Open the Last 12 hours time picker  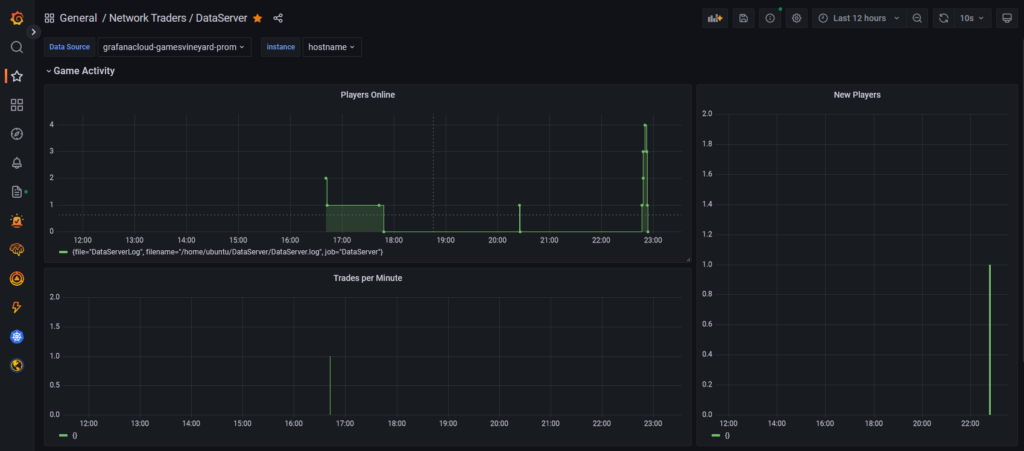click(x=859, y=18)
